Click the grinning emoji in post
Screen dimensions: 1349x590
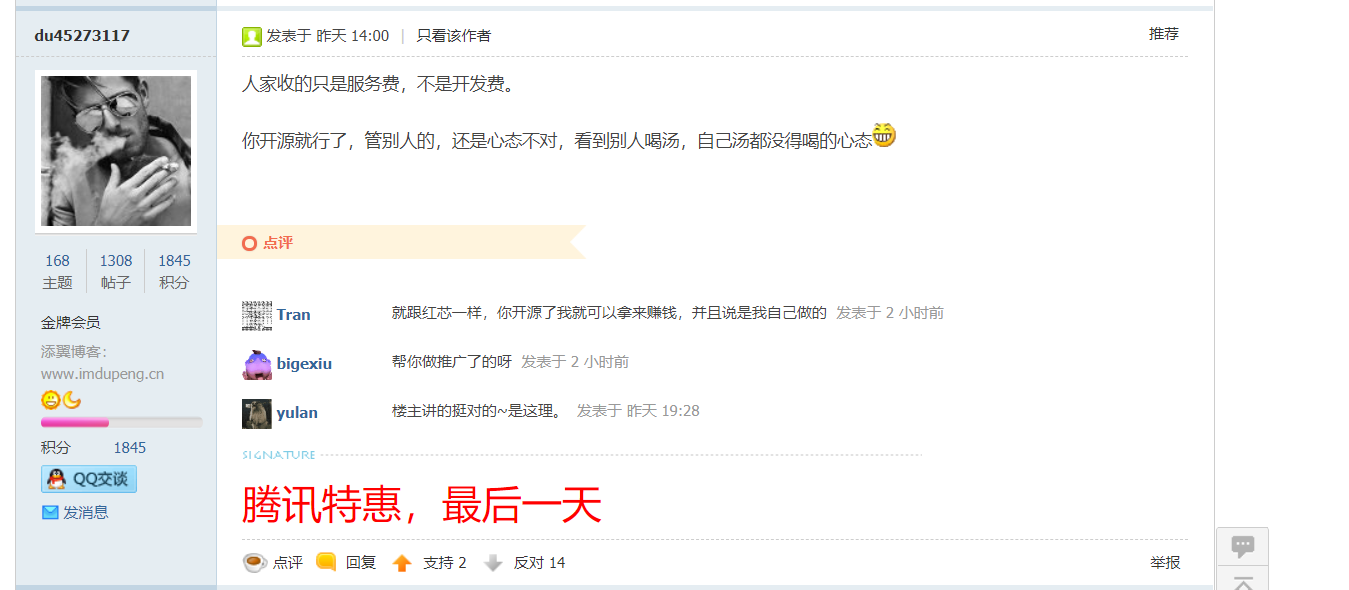coord(884,135)
